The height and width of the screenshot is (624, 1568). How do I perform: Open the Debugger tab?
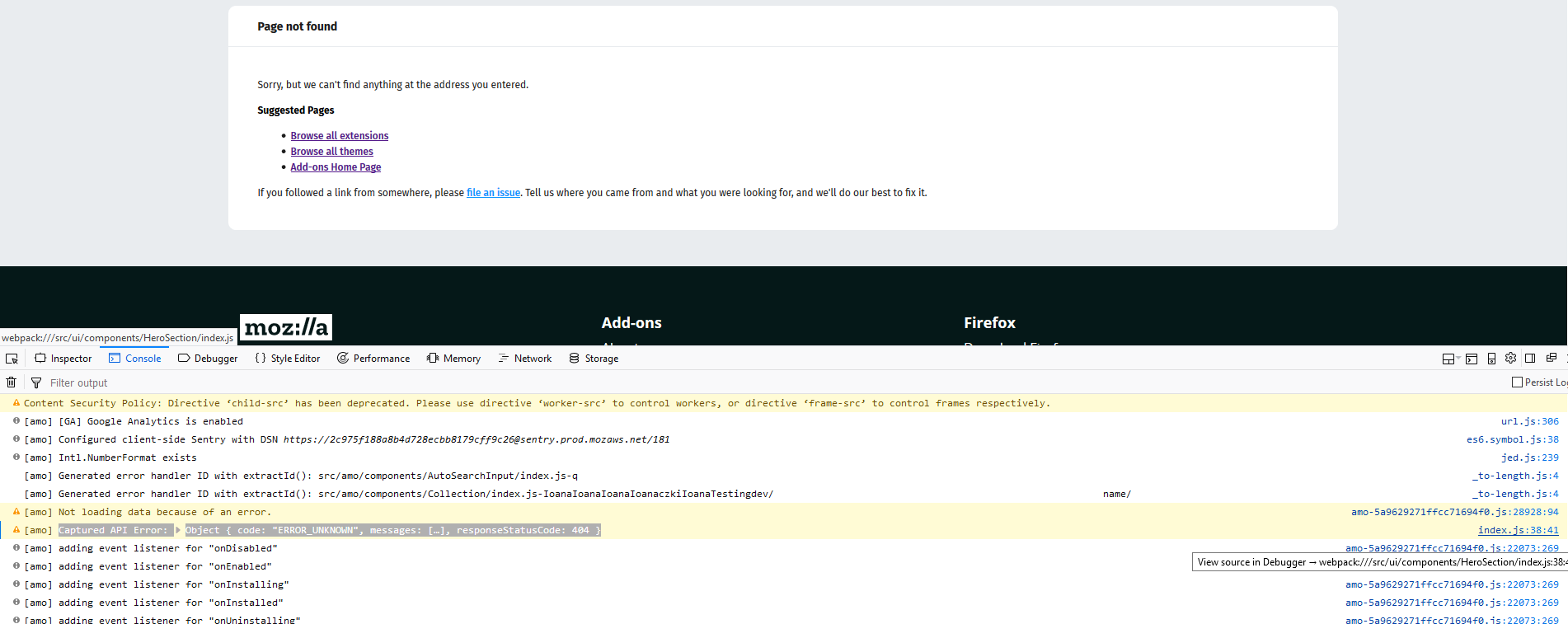(208, 359)
